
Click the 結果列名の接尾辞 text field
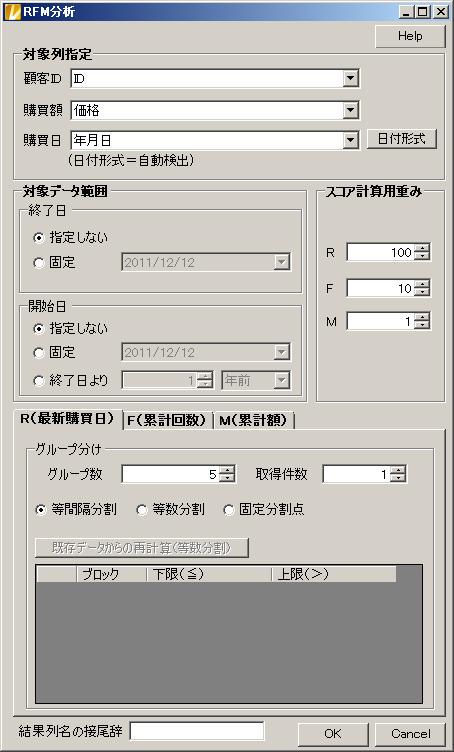(x=197, y=731)
